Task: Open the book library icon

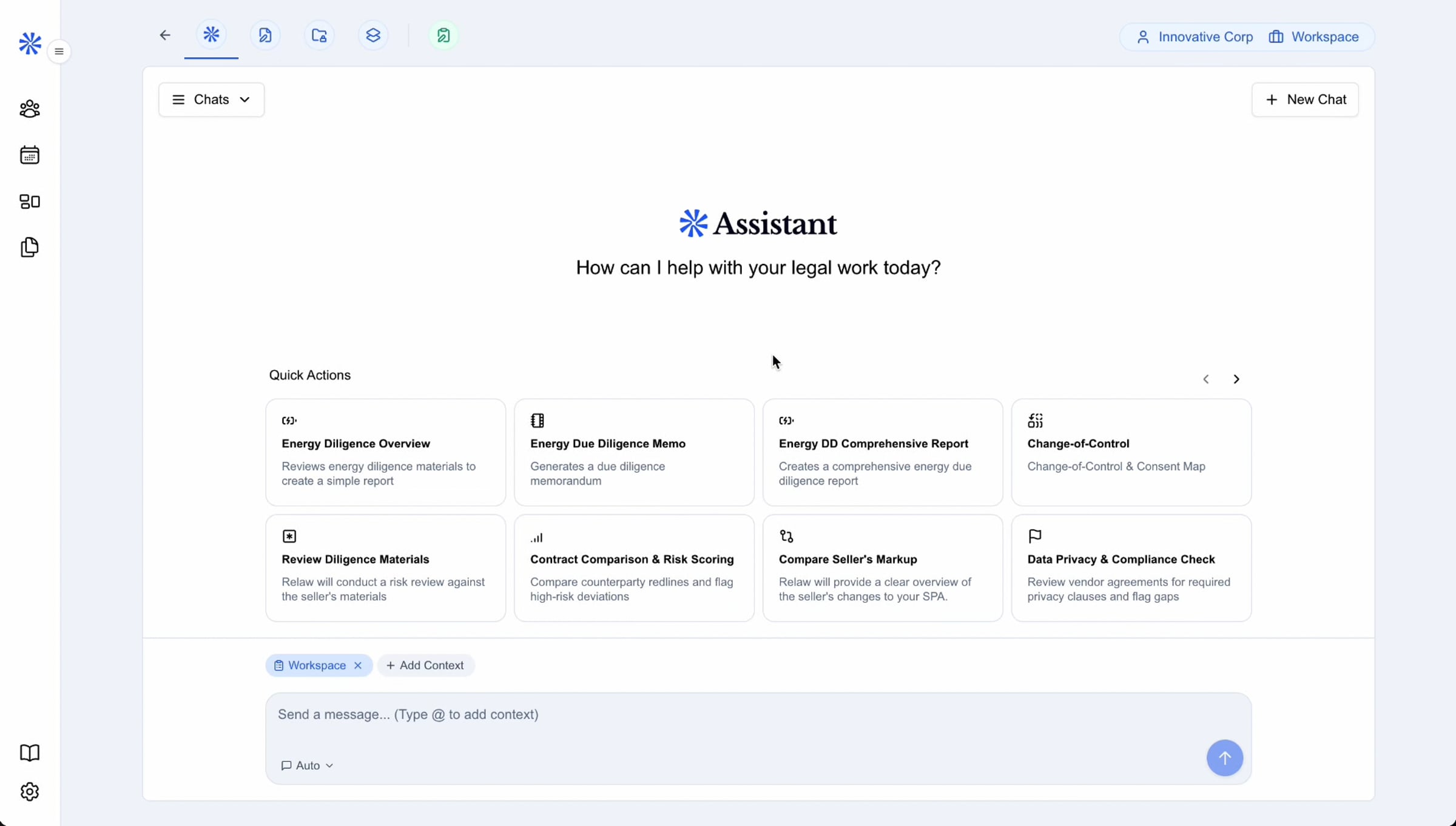Action: 29,753
